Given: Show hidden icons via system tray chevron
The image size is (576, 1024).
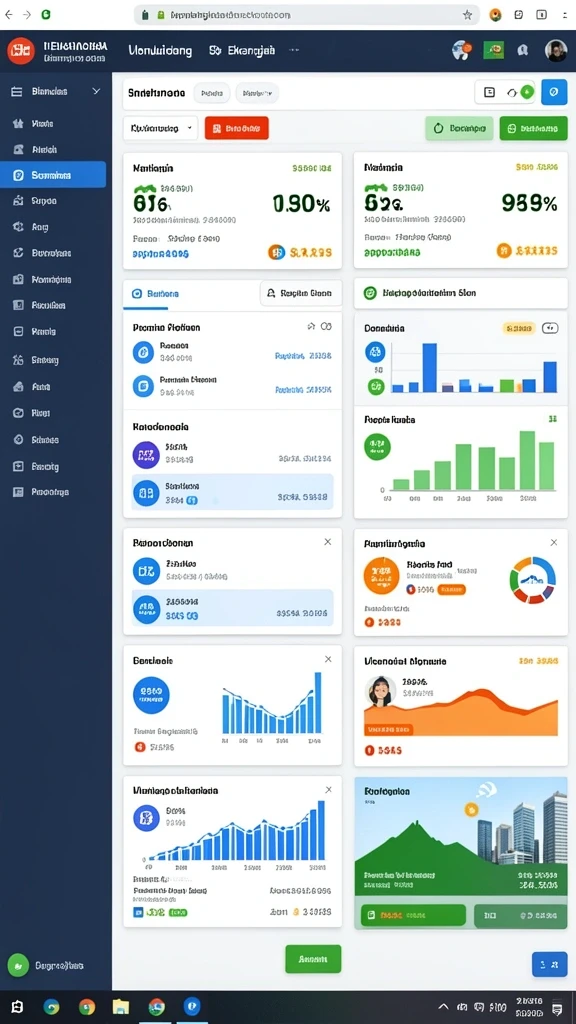Looking at the screenshot, I should click(443, 1006).
